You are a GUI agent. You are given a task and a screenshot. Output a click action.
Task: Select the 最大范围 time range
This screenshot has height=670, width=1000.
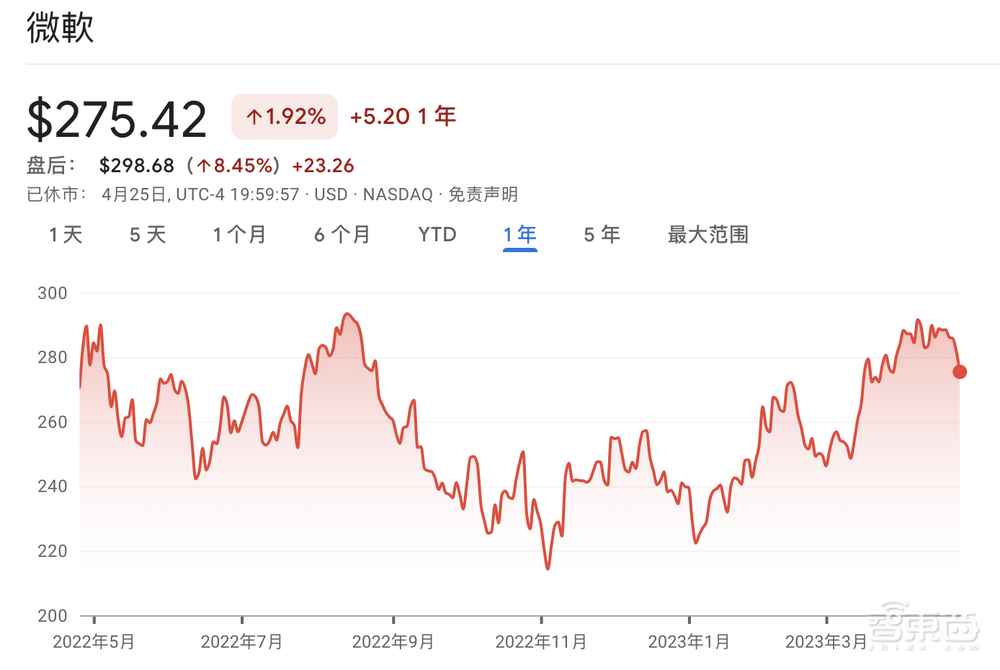pyautogui.click(x=707, y=234)
